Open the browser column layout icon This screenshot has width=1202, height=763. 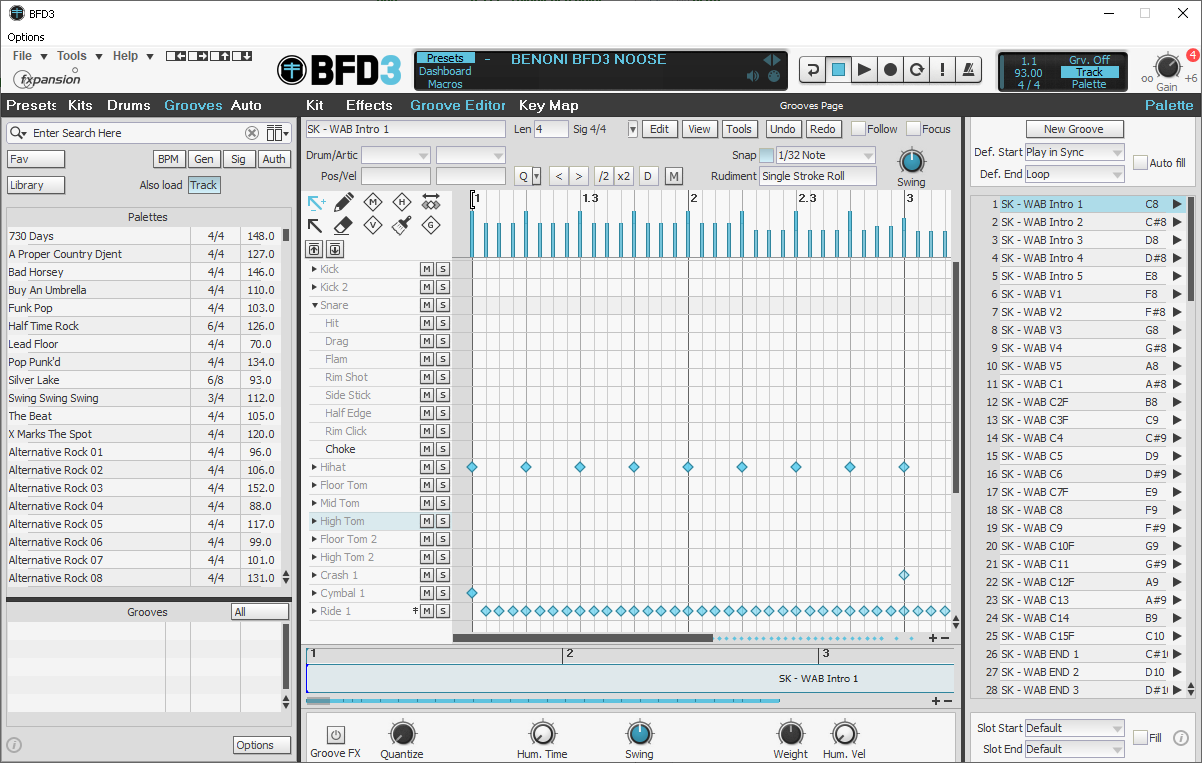[277, 133]
